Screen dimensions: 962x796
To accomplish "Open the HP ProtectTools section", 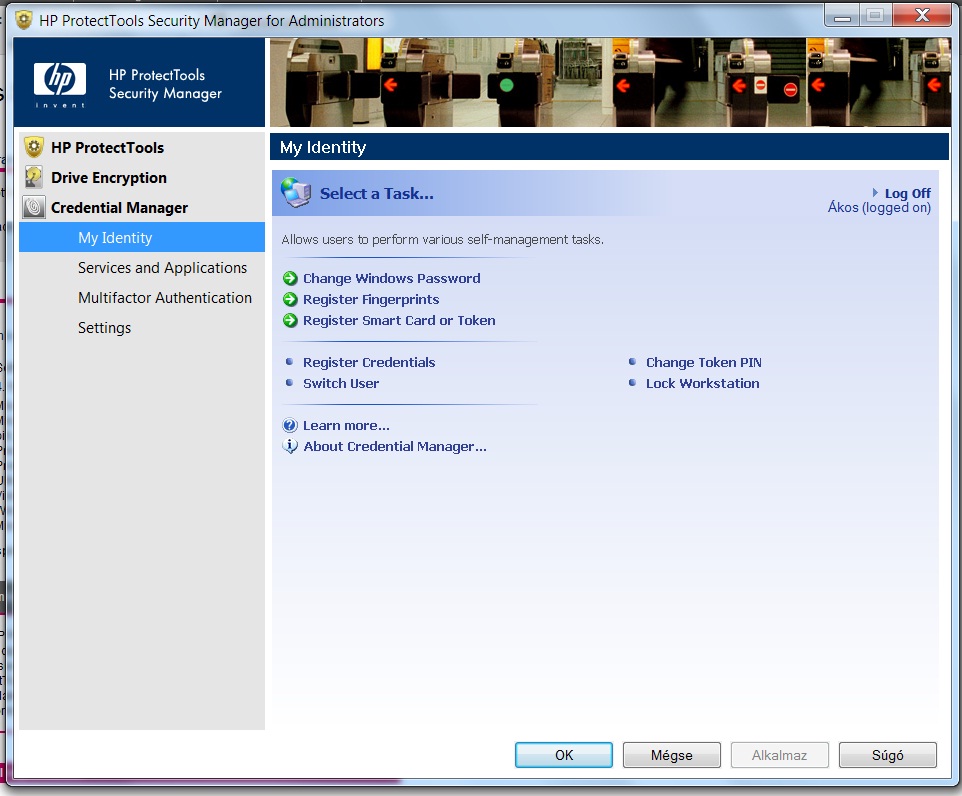I will (107, 148).
